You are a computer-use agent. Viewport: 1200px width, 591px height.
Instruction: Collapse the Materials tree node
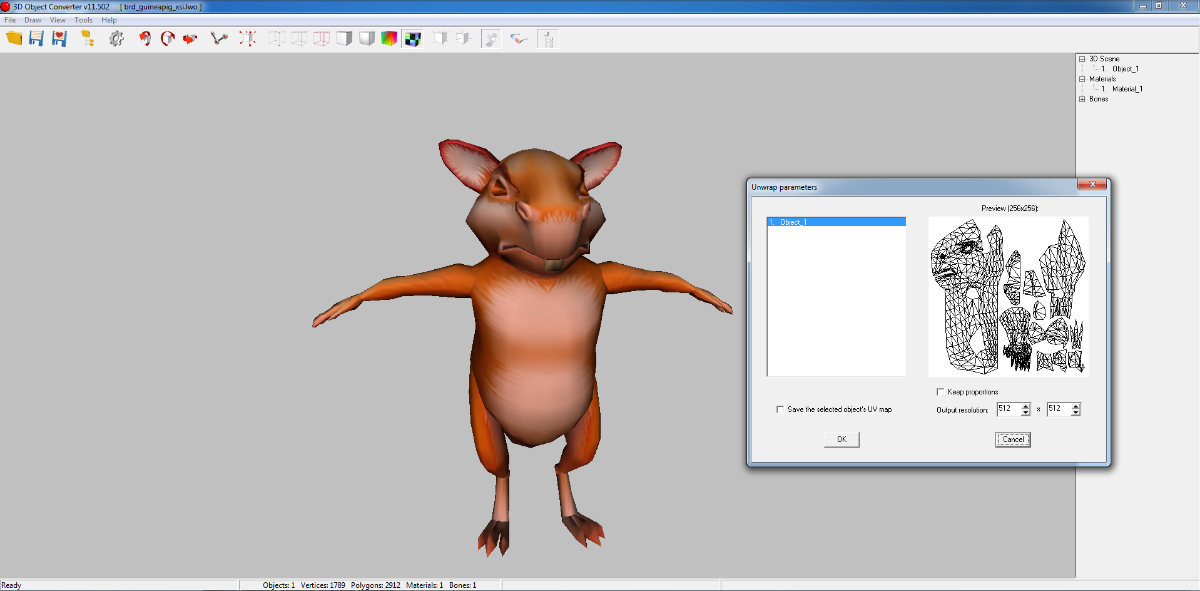click(1082, 79)
